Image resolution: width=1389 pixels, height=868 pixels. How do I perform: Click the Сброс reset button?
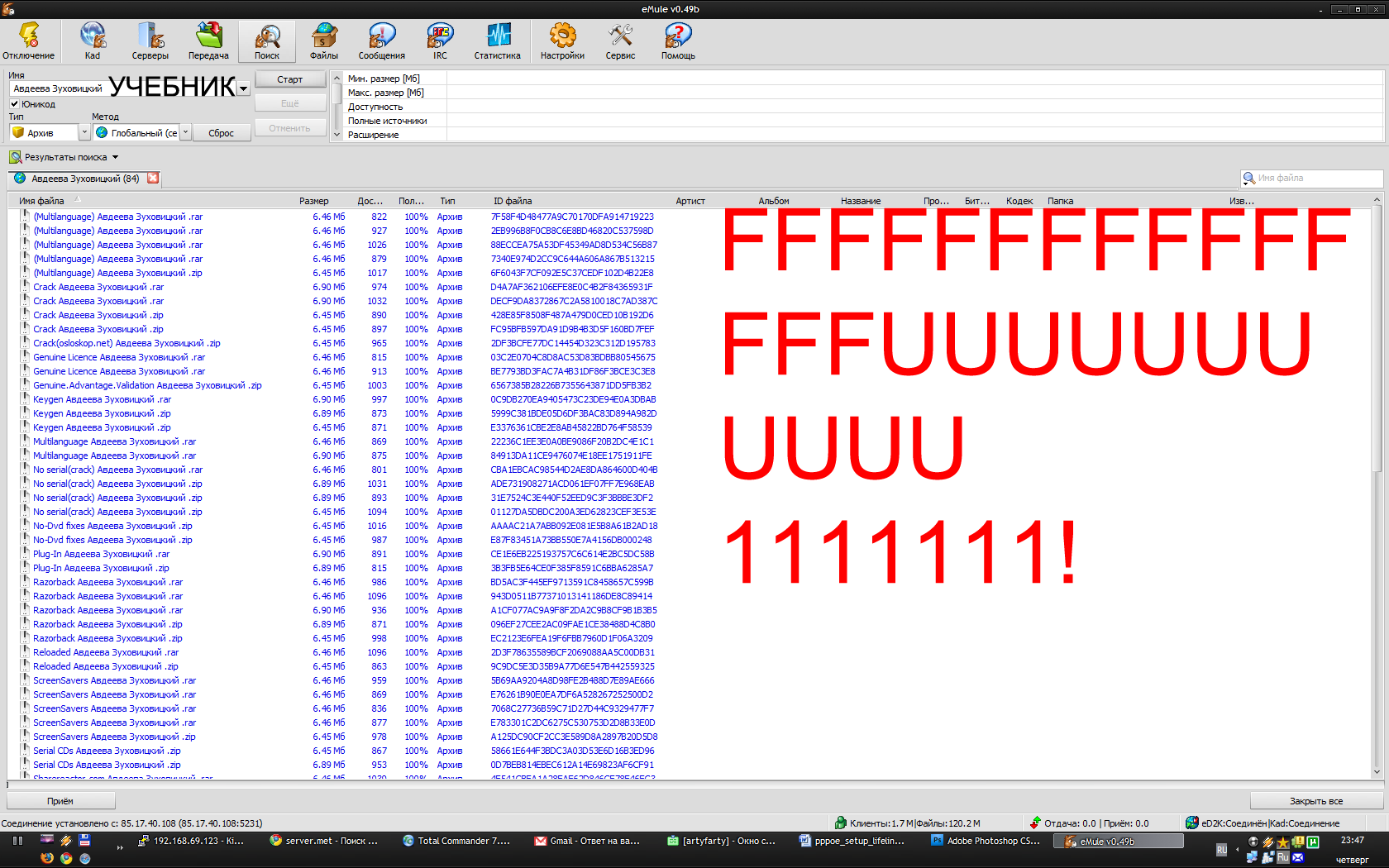pyautogui.click(x=222, y=132)
